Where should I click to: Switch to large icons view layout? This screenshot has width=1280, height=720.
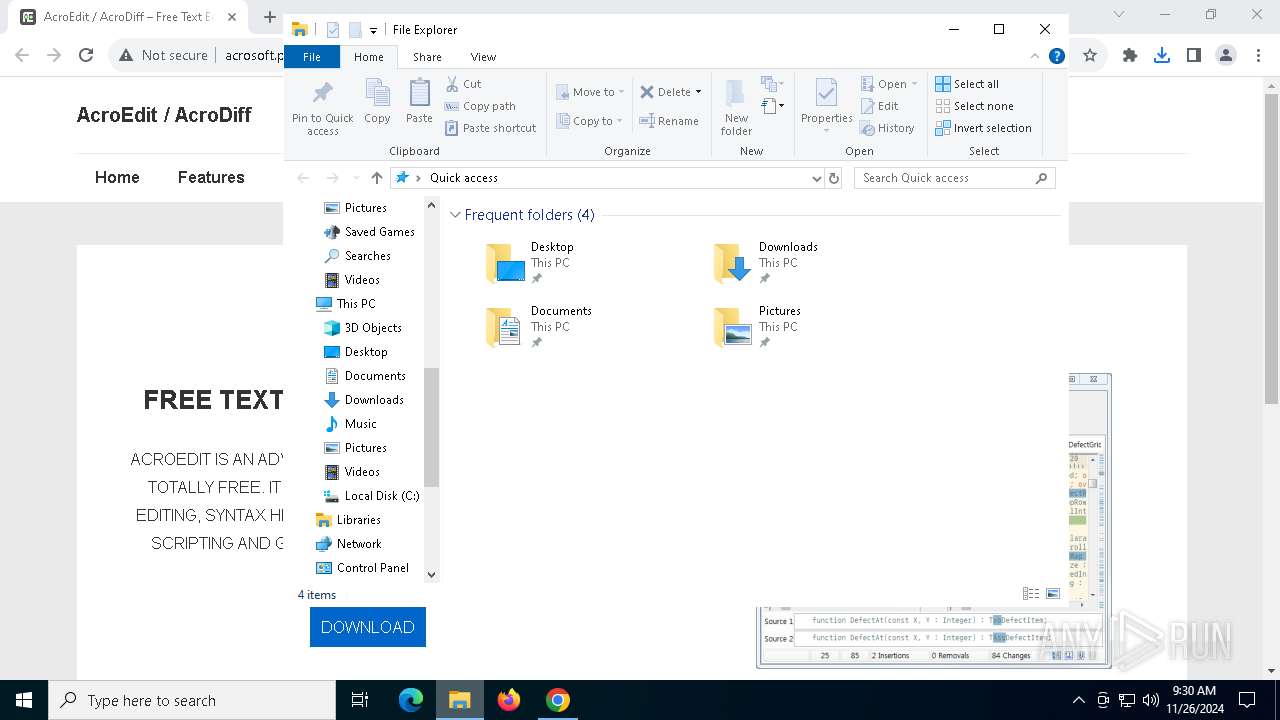click(x=1052, y=594)
